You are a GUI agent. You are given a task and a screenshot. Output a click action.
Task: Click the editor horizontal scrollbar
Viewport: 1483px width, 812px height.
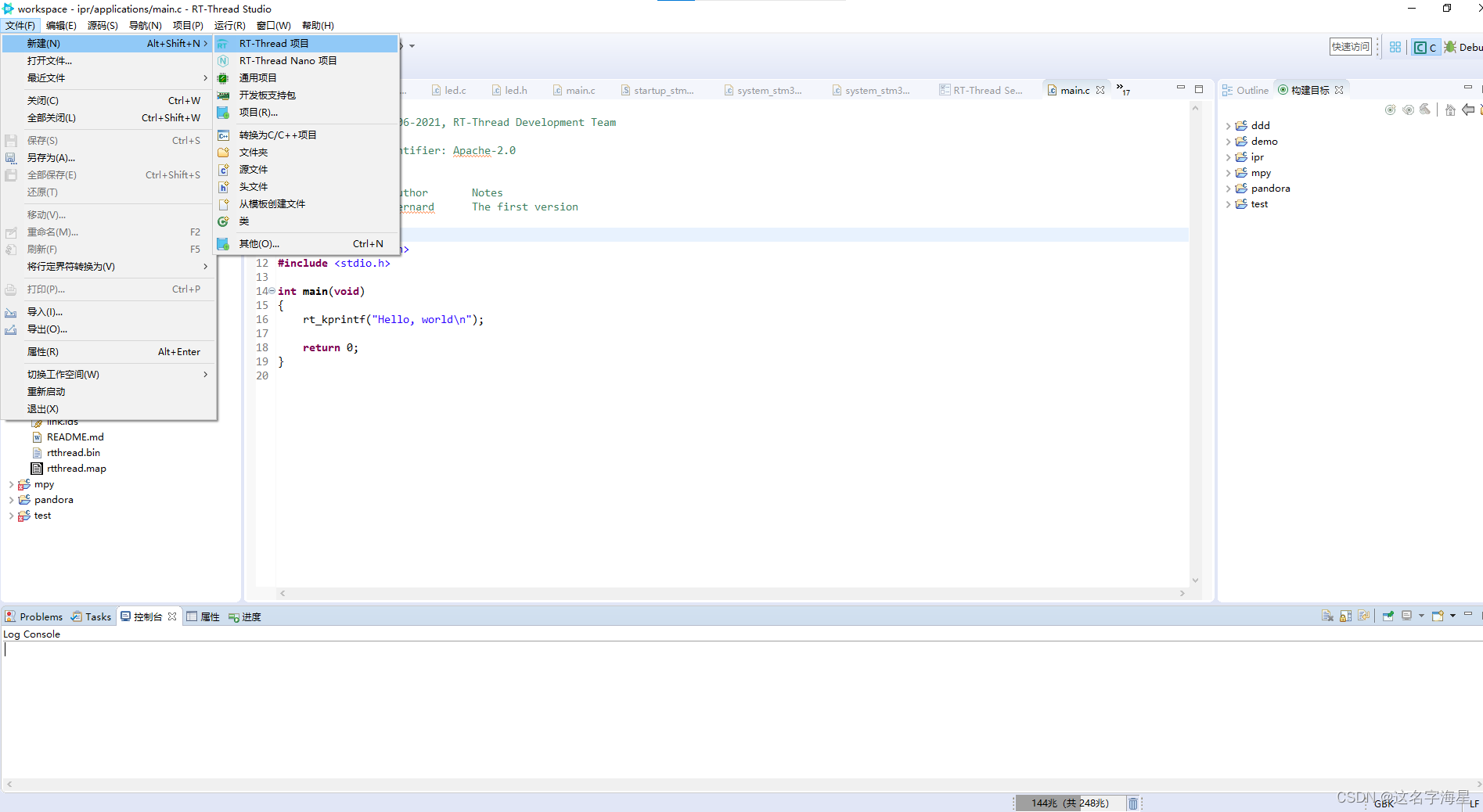[x=732, y=594]
